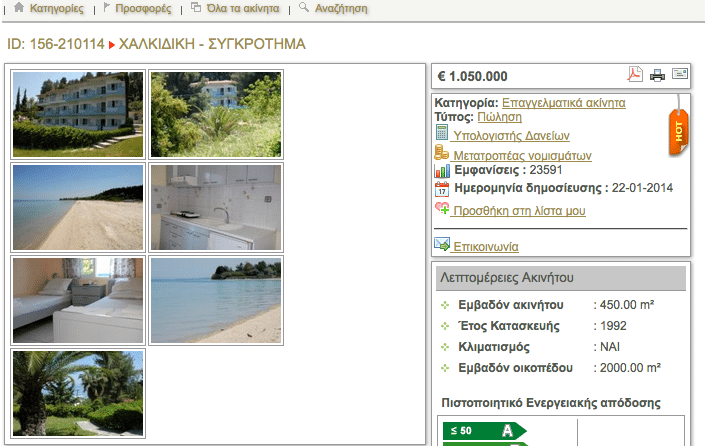Screen dimensions: 705x446
Task: Print the property listing
Action: tap(657, 75)
